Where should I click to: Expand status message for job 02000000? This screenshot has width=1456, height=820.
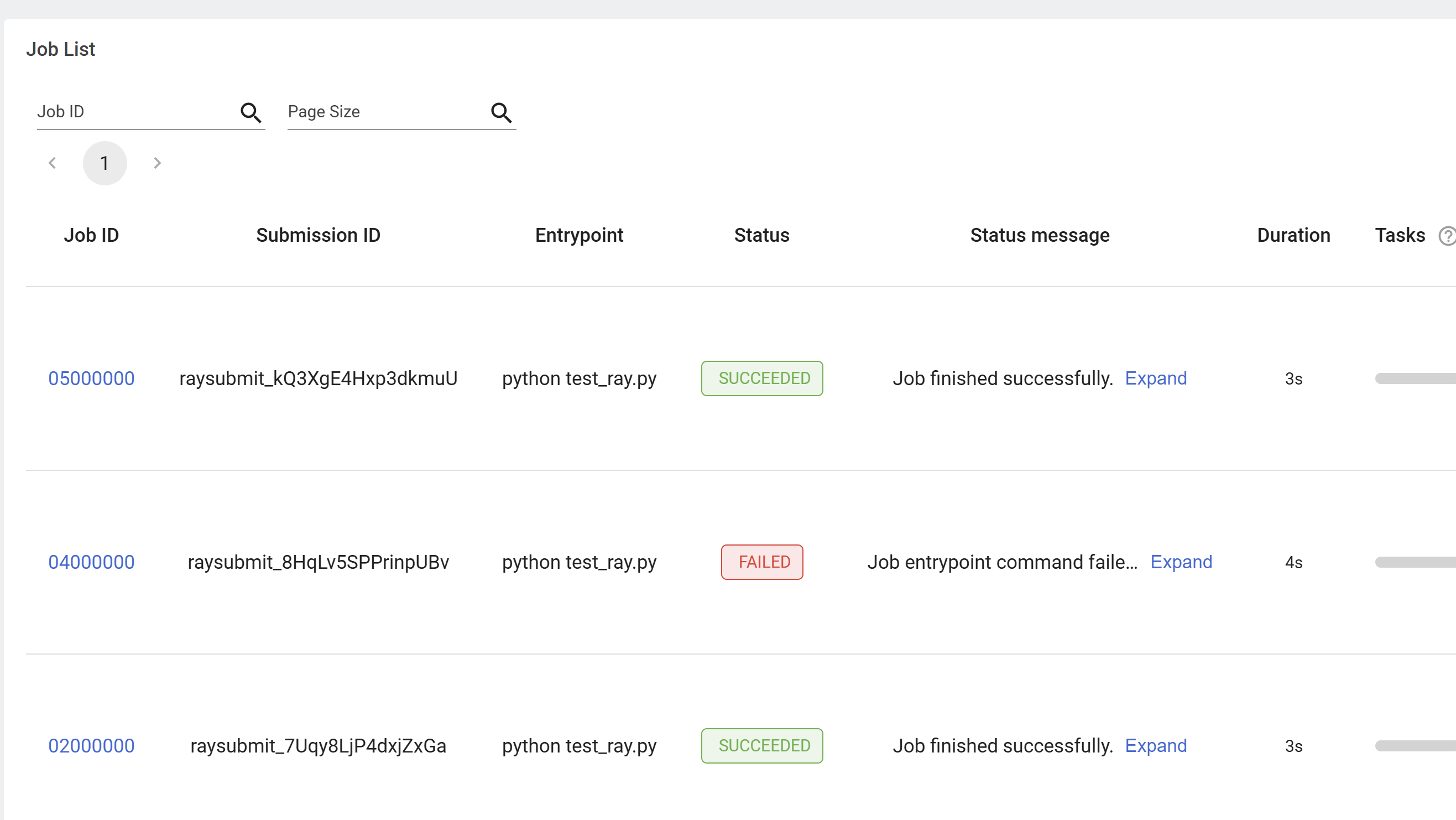(x=1155, y=746)
